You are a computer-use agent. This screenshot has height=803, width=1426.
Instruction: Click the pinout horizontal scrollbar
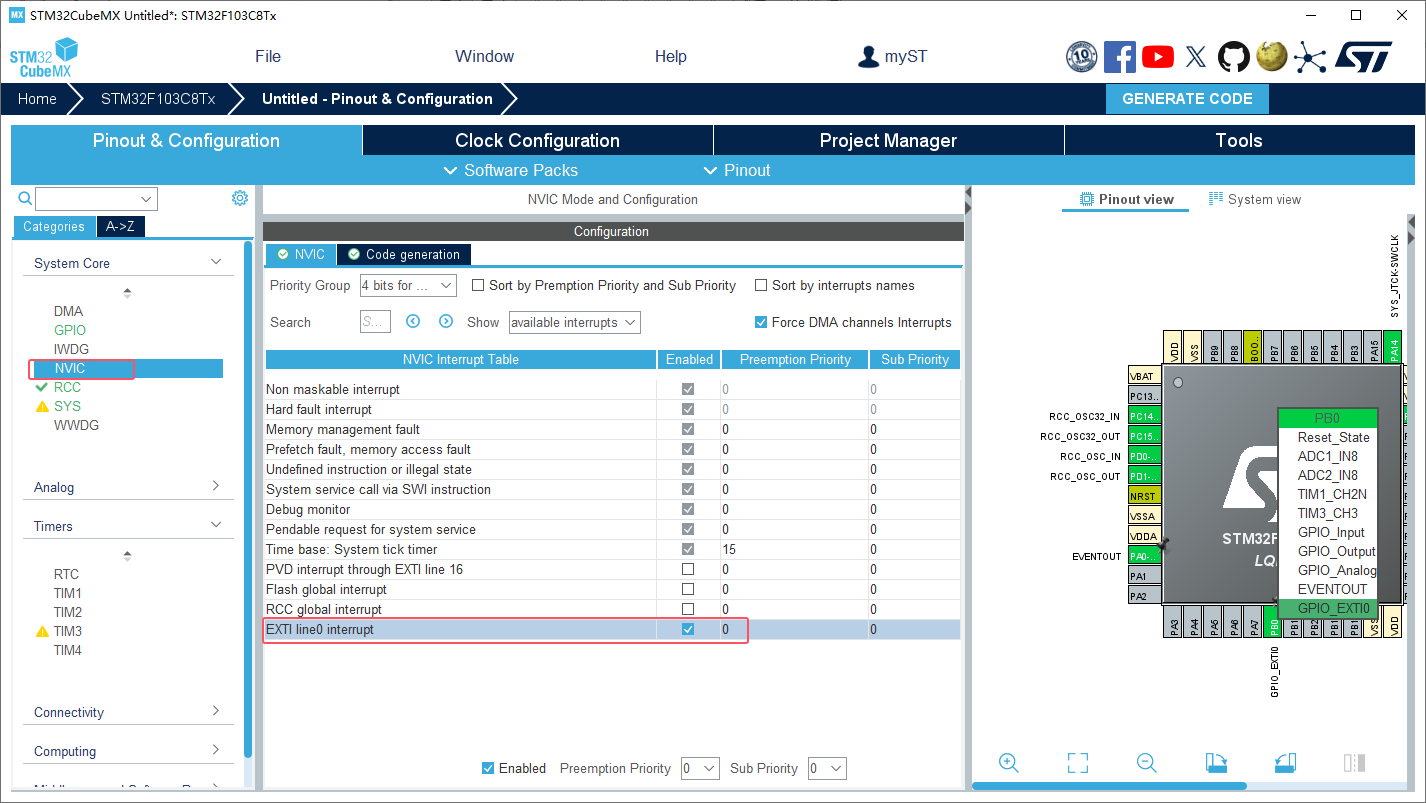1109,786
